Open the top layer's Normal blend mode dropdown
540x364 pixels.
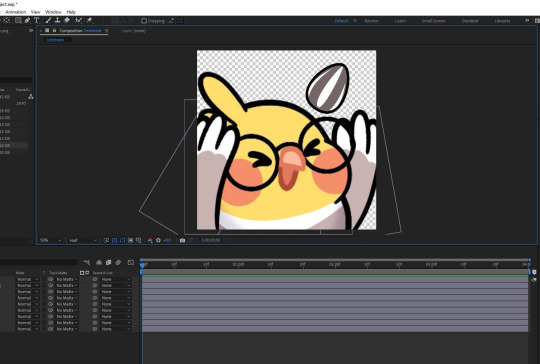(x=28, y=279)
